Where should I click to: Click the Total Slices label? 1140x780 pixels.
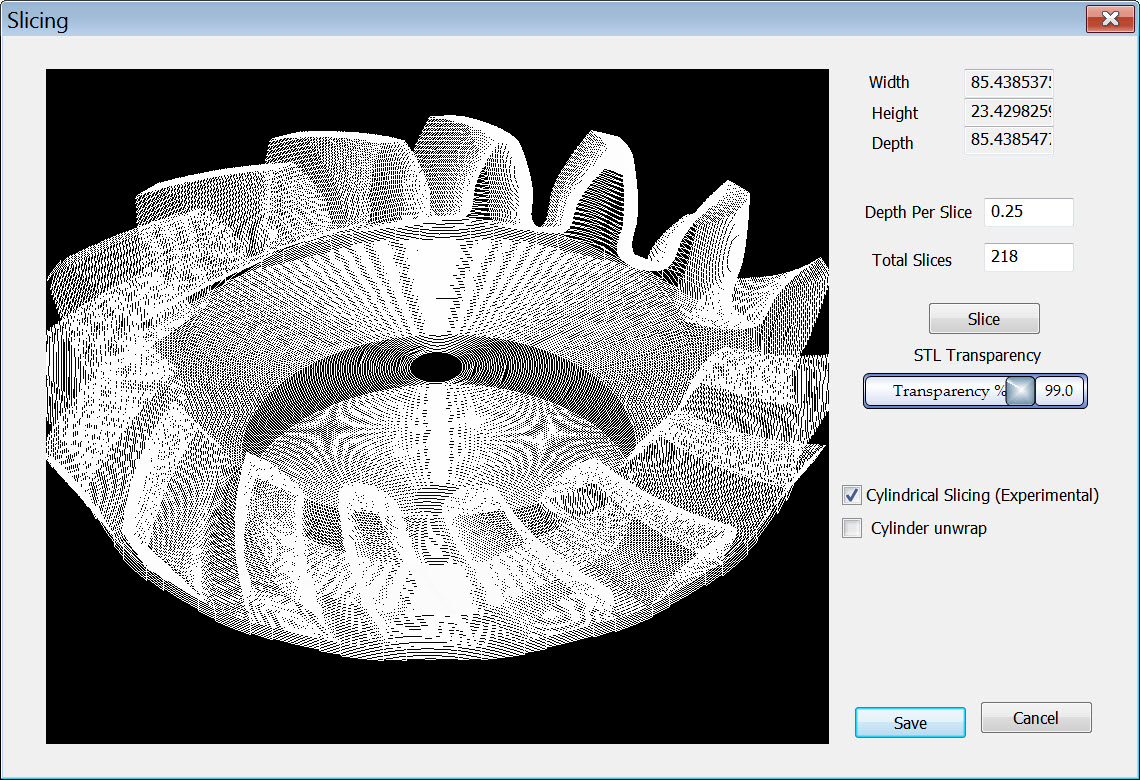click(x=912, y=260)
